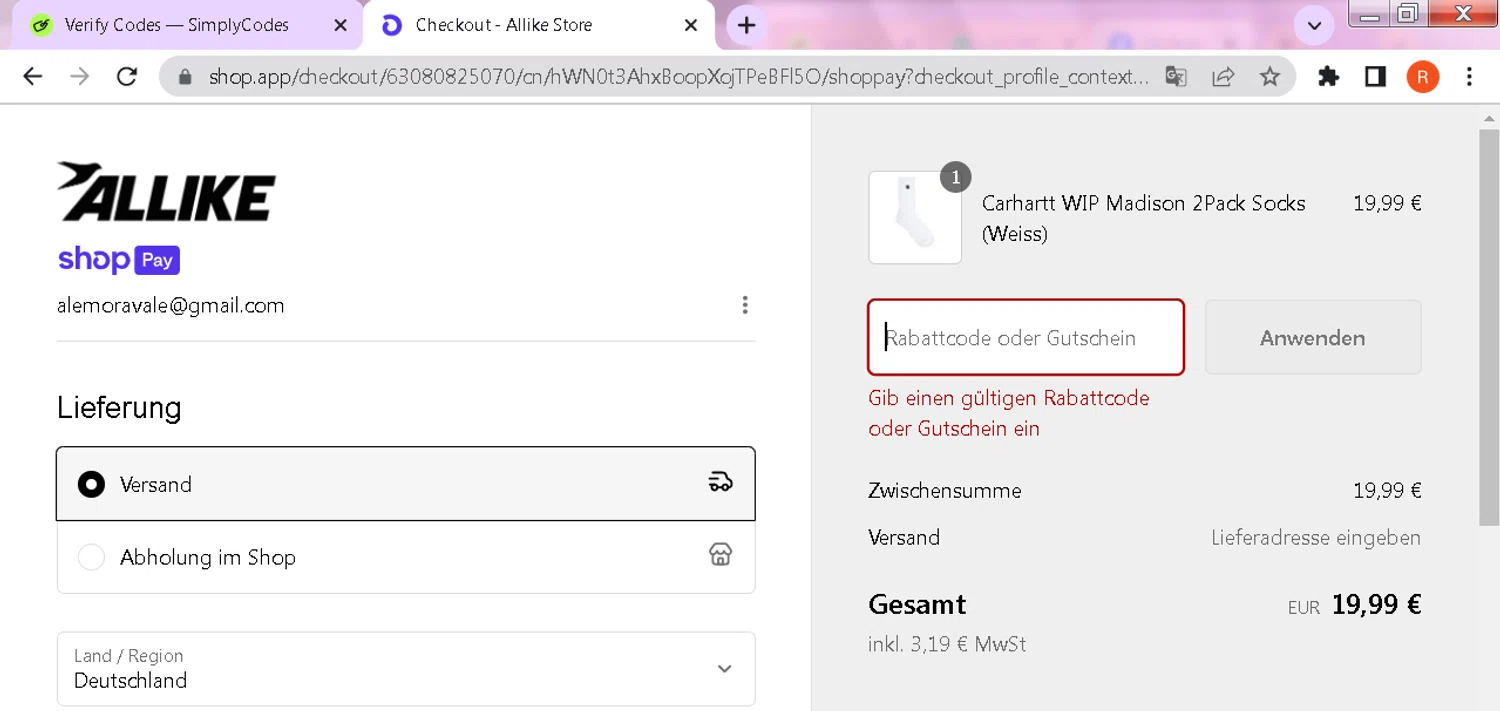This screenshot has width=1500, height=711.
Task: Click the invalid discount code error message
Action: 1009,413
